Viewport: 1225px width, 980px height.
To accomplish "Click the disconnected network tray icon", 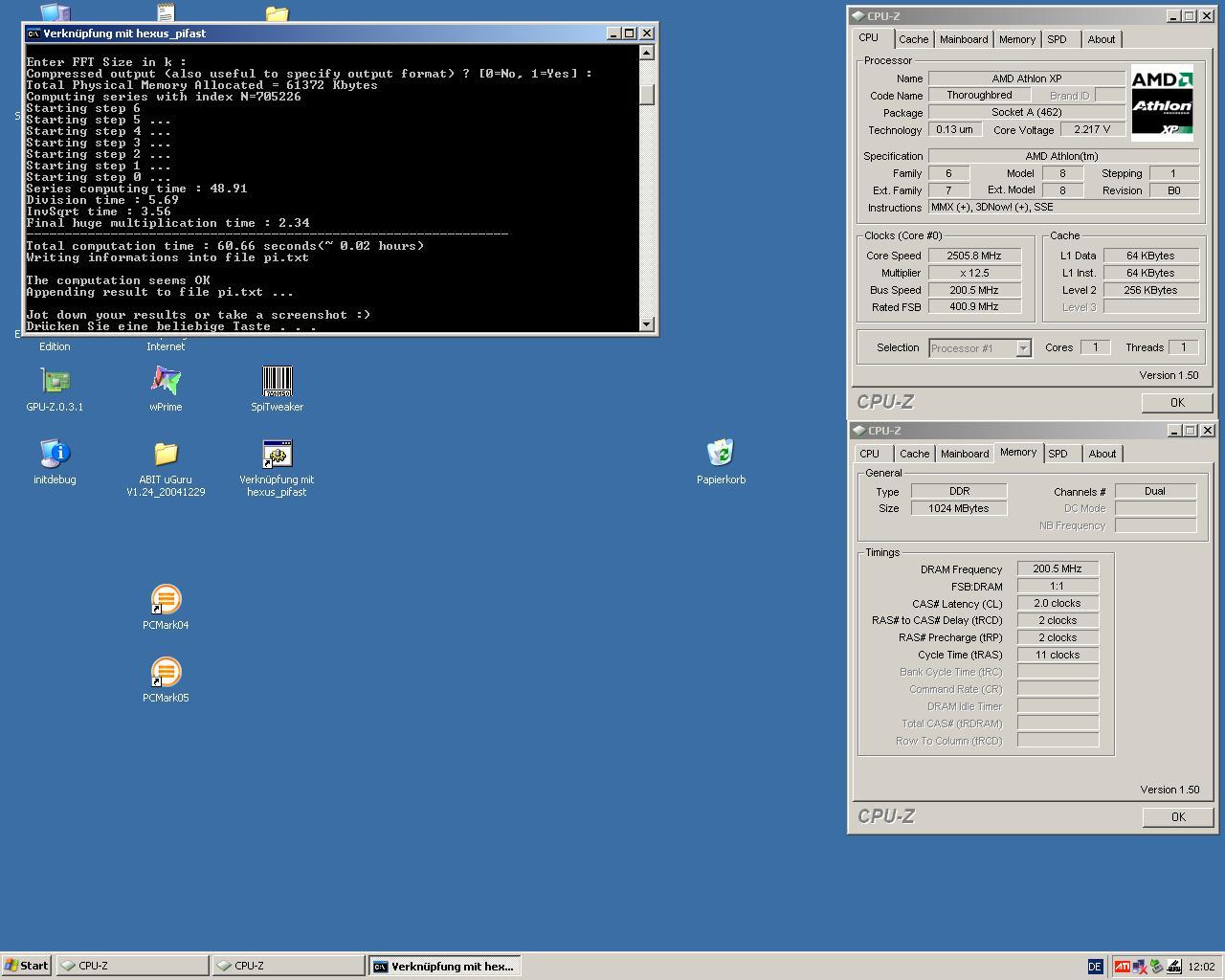I will point(1139,967).
